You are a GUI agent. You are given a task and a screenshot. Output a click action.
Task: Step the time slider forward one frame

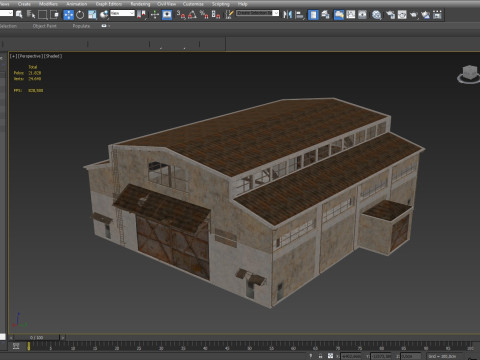pyautogui.click(x=63, y=338)
